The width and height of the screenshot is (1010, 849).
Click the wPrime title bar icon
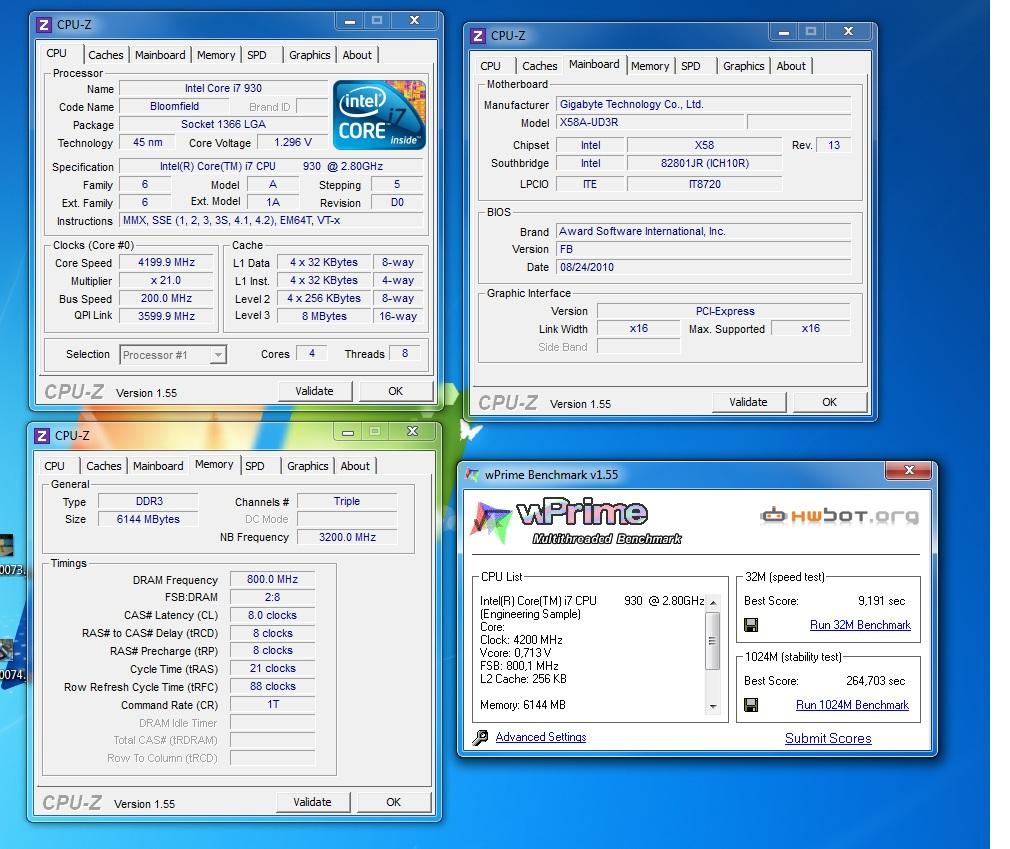472,475
